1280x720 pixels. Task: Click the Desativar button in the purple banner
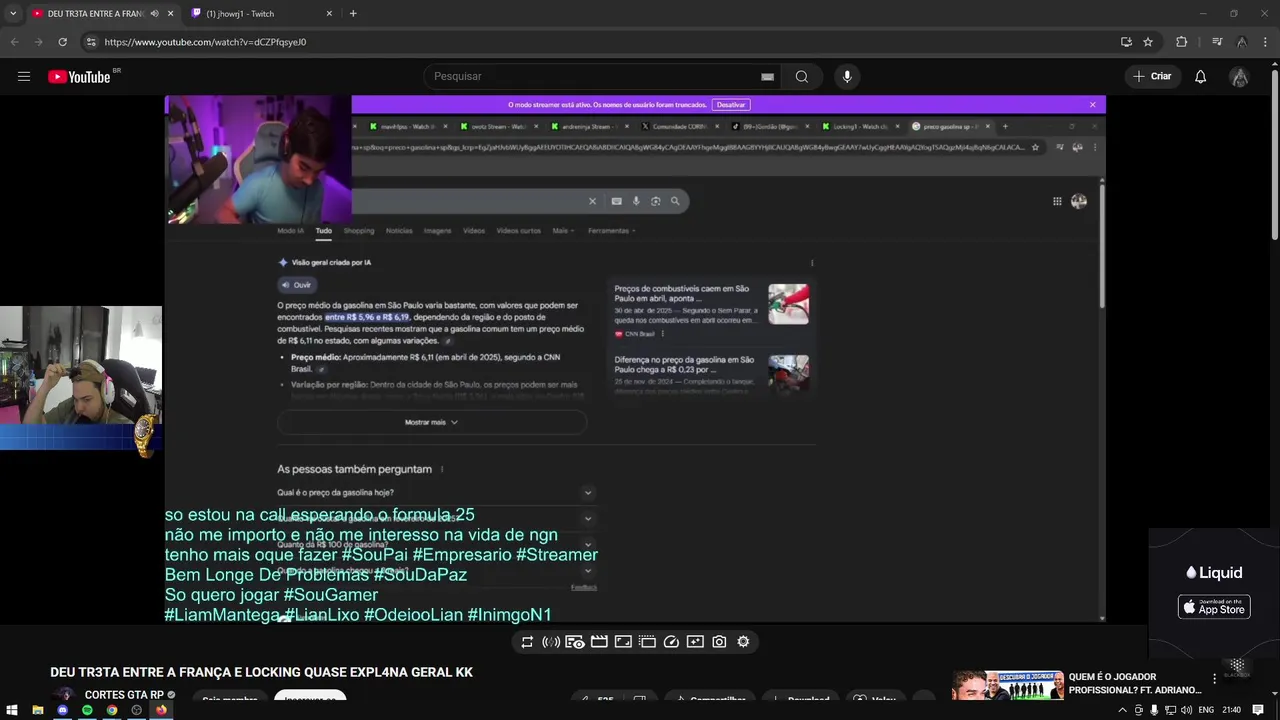click(x=731, y=104)
